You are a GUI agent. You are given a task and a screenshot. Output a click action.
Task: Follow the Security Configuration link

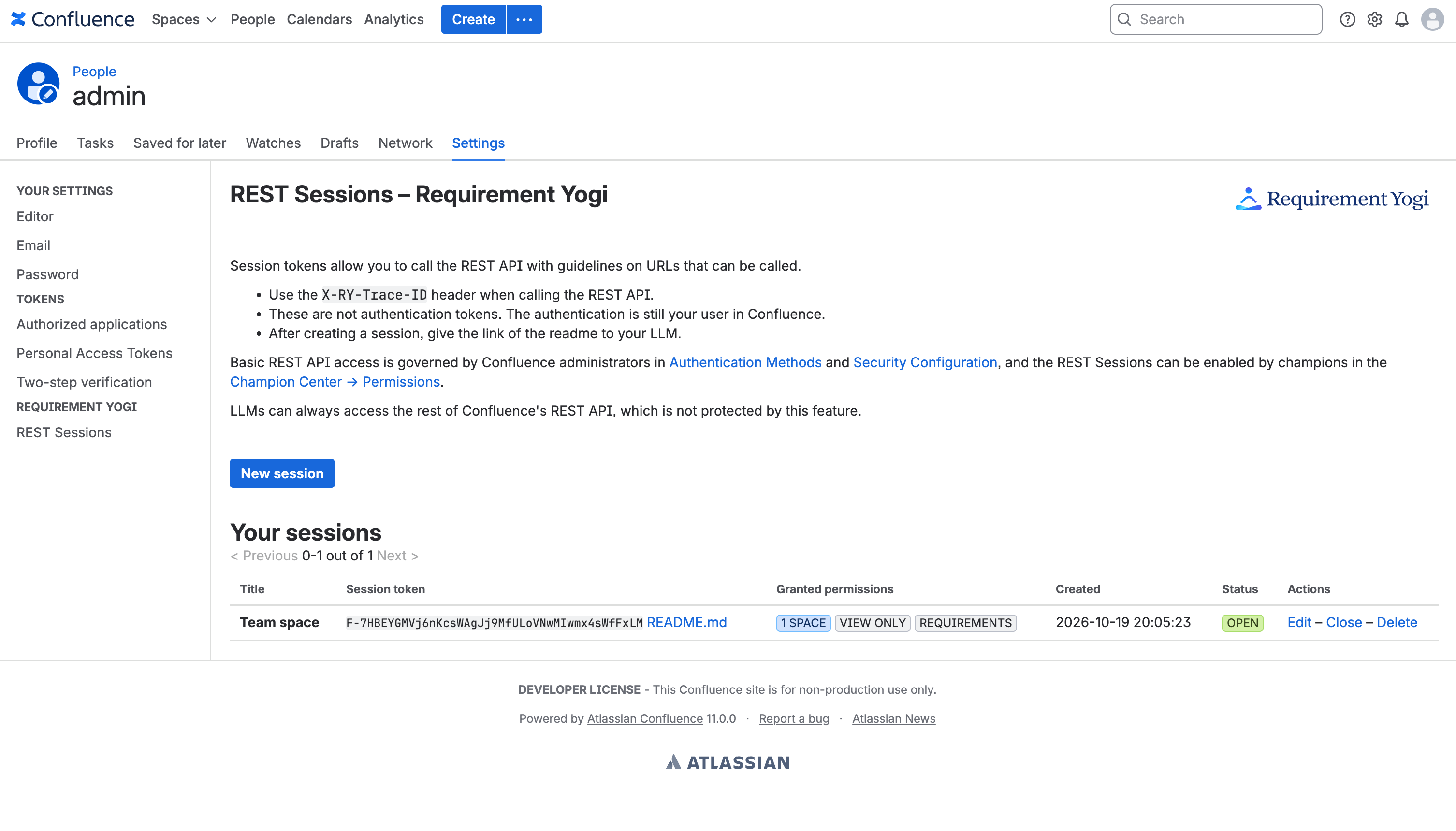pos(925,362)
